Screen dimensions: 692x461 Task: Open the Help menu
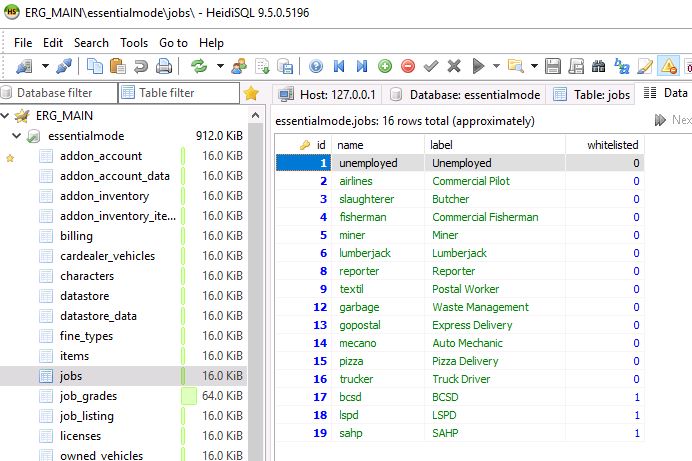(x=211, y=43)
